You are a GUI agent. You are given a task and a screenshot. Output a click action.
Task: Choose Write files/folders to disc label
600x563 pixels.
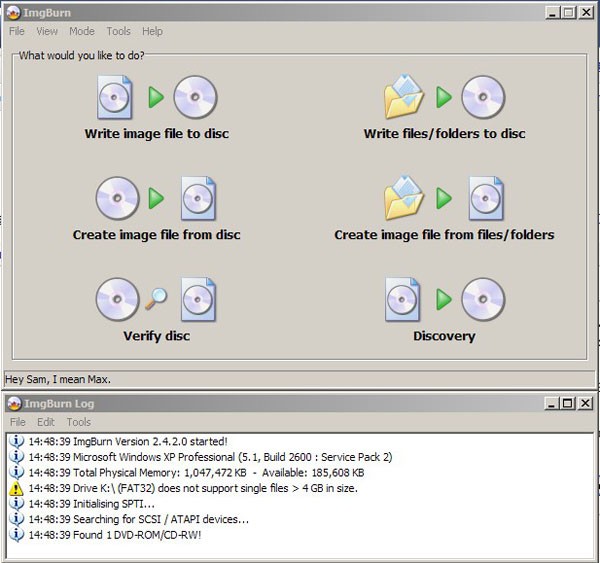445,134
